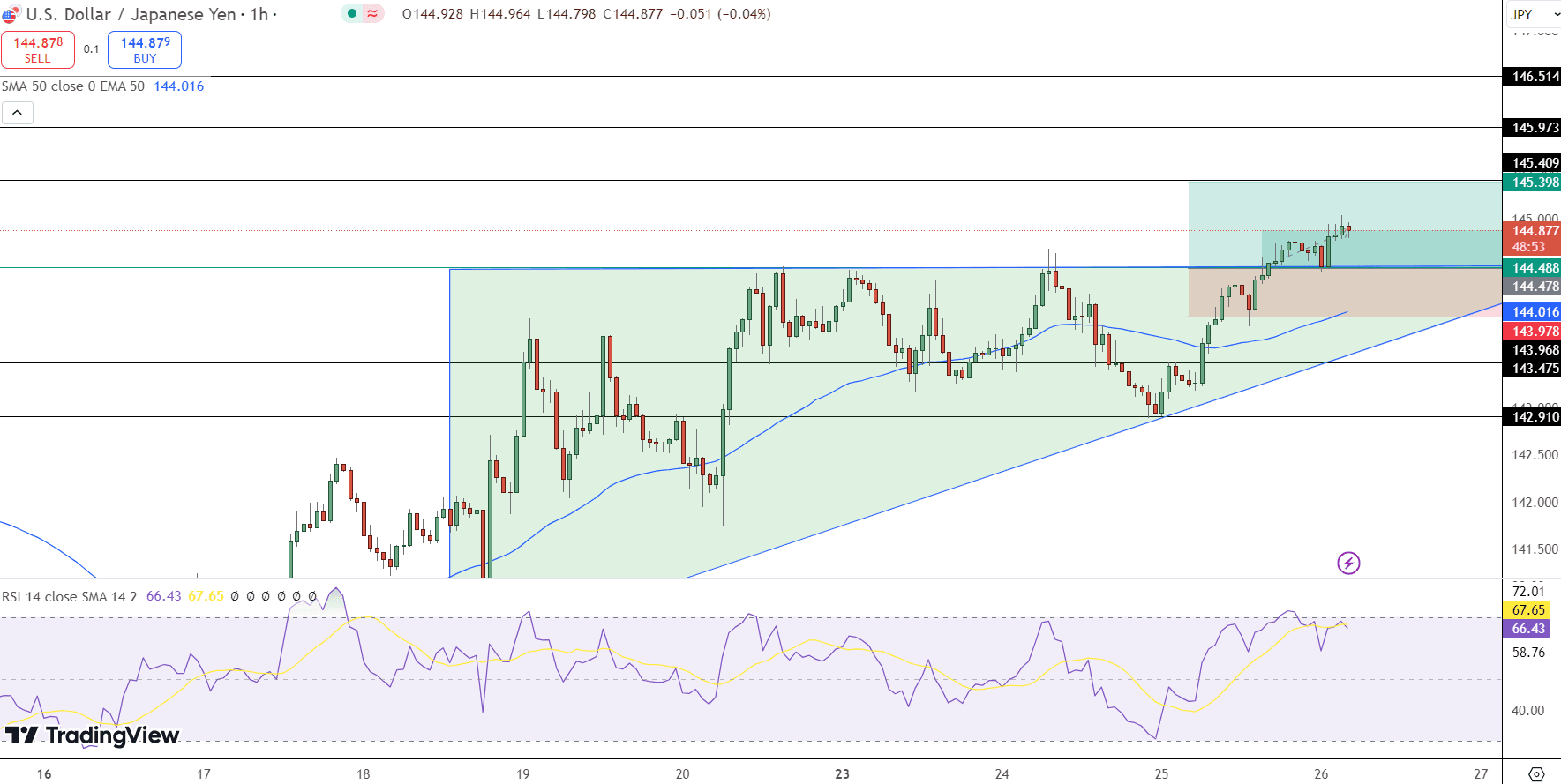Screen dimensions: 1561x784
Task: Click the purple 66.43 RSI scale label
Action: [x=1528, y=629]
